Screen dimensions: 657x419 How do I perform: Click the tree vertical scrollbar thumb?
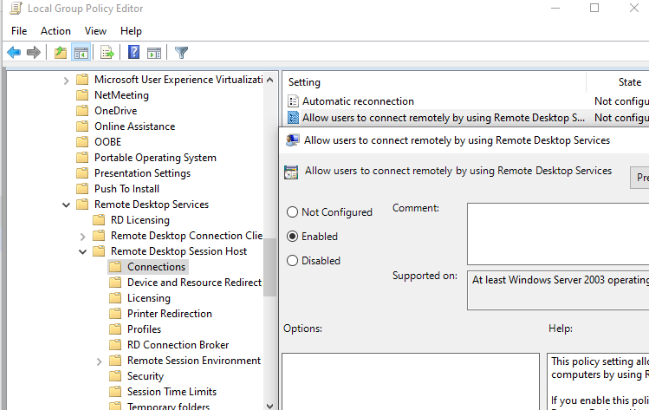click(270, 268)
